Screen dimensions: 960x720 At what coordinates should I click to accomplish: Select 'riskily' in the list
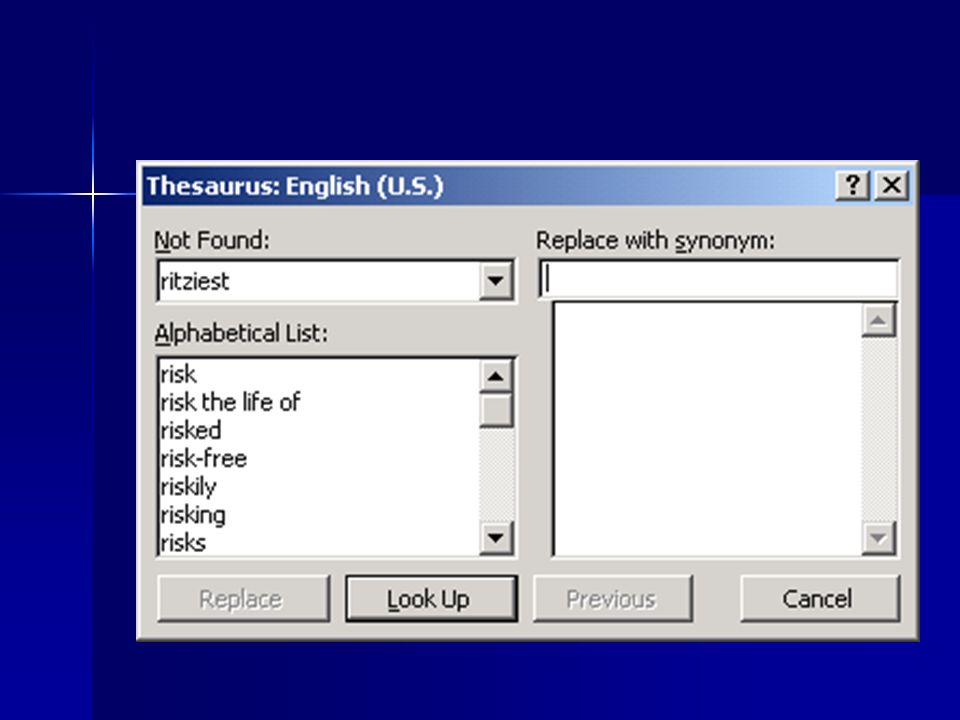(319, 487)
